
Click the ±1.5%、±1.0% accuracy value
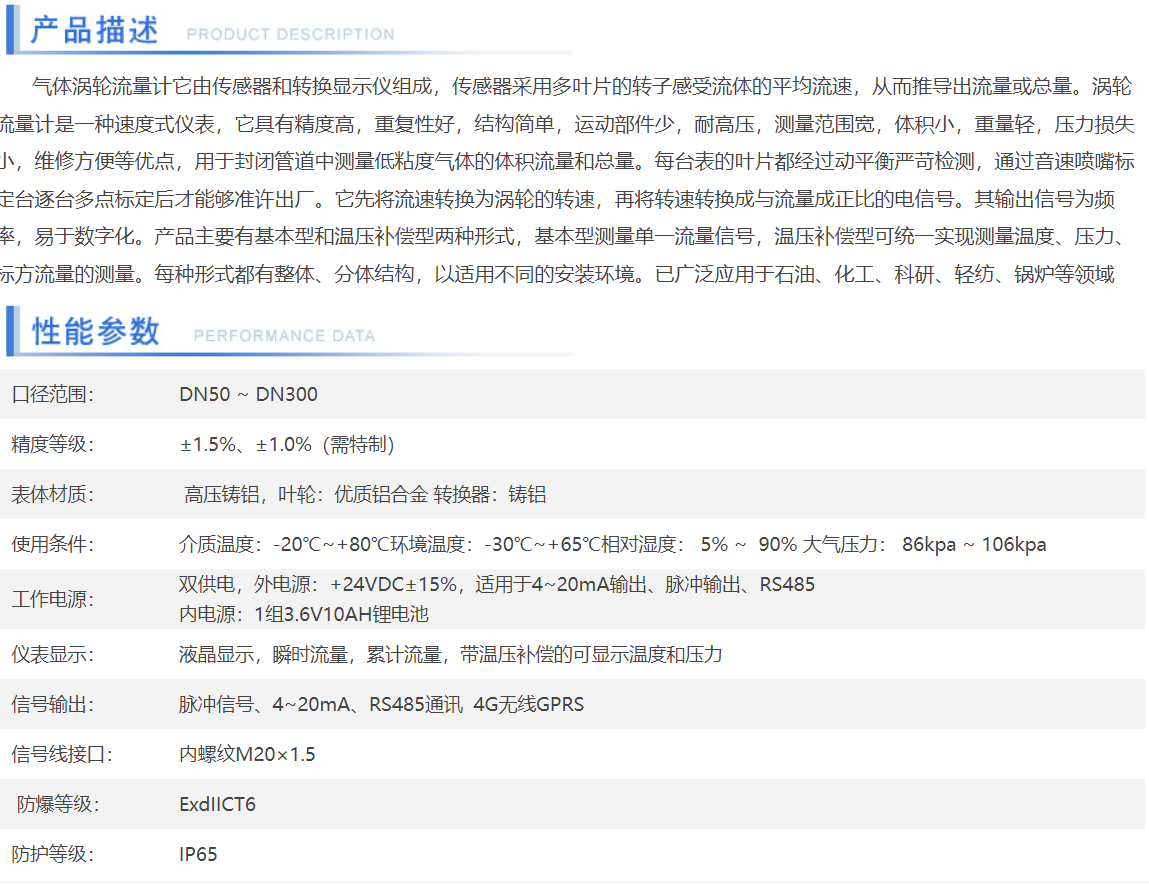[287, 444]
